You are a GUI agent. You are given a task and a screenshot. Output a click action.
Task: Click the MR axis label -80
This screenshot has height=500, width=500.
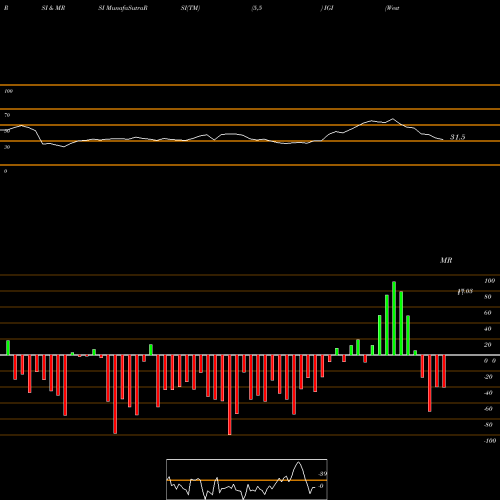click(488, 425)
